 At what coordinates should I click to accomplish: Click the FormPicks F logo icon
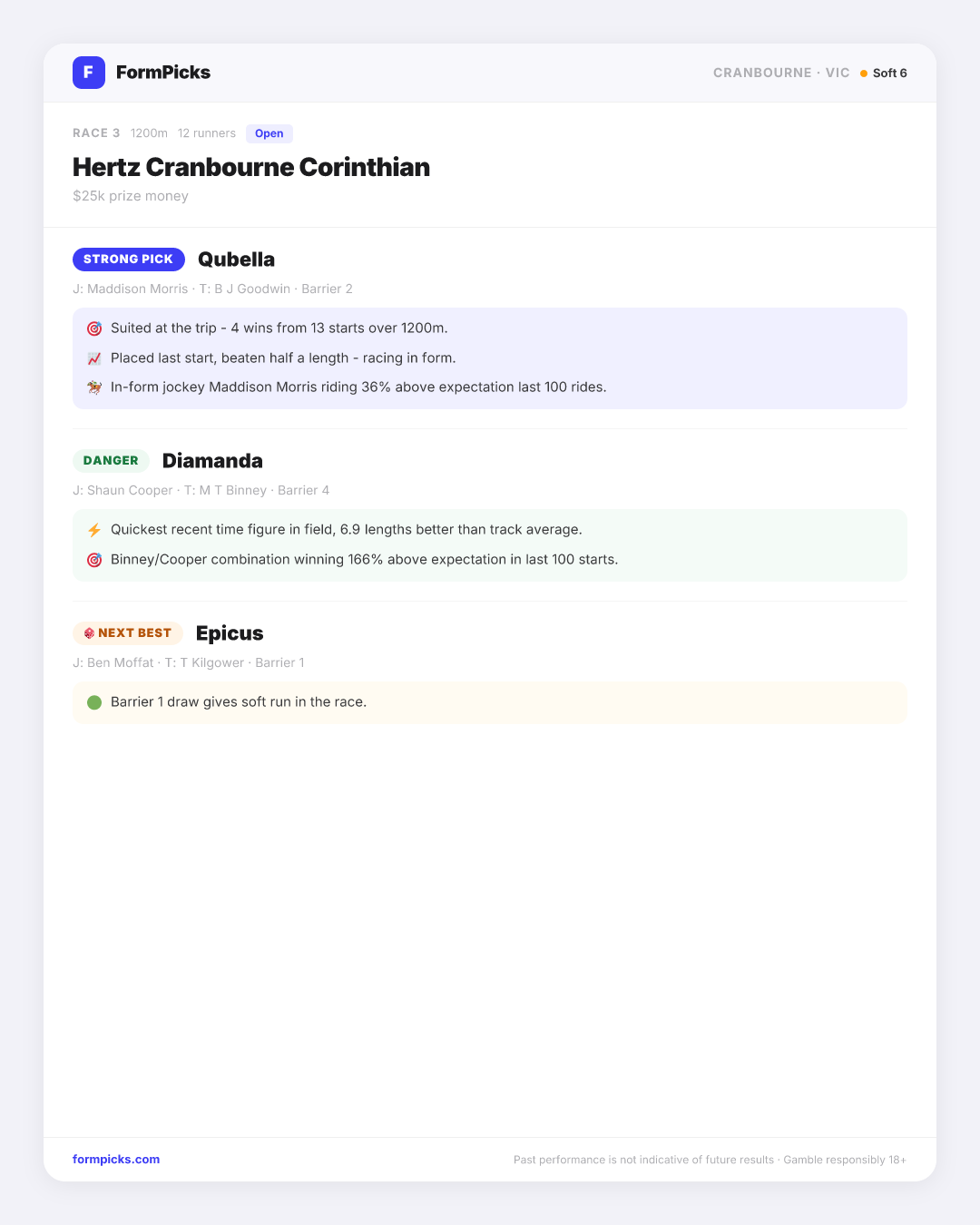click(x=89, y=73)
